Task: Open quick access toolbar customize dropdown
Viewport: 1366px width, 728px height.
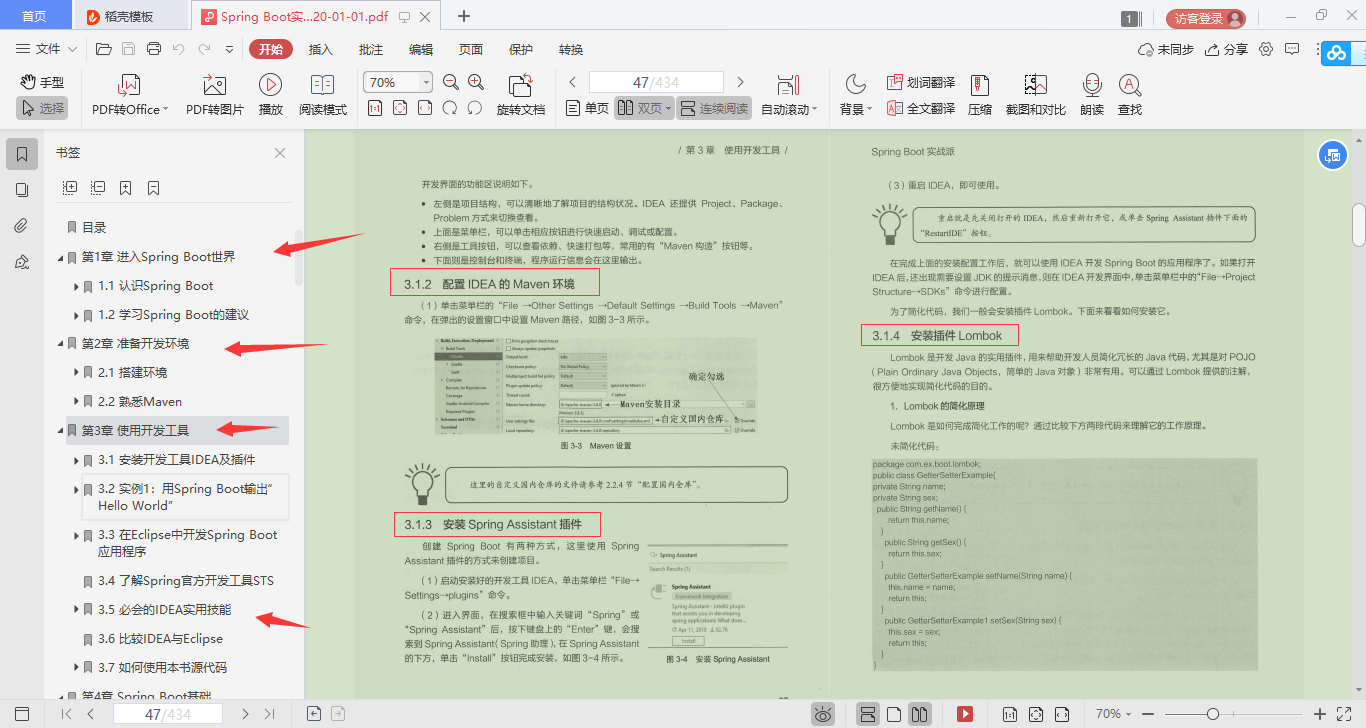Action: click(x=229, y=49)
